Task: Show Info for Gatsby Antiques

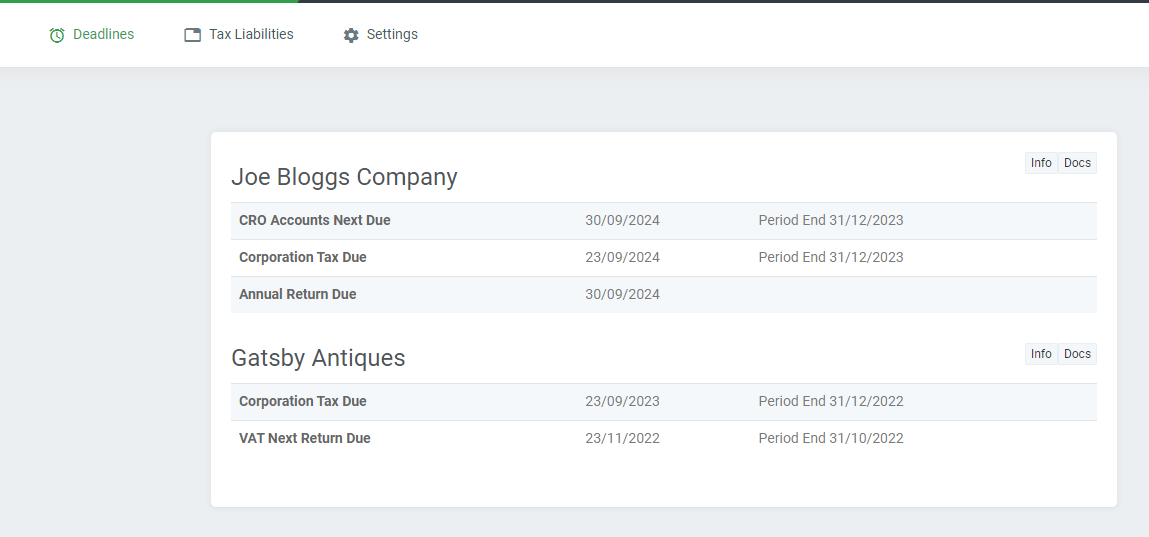Action: pos(1041,354)
